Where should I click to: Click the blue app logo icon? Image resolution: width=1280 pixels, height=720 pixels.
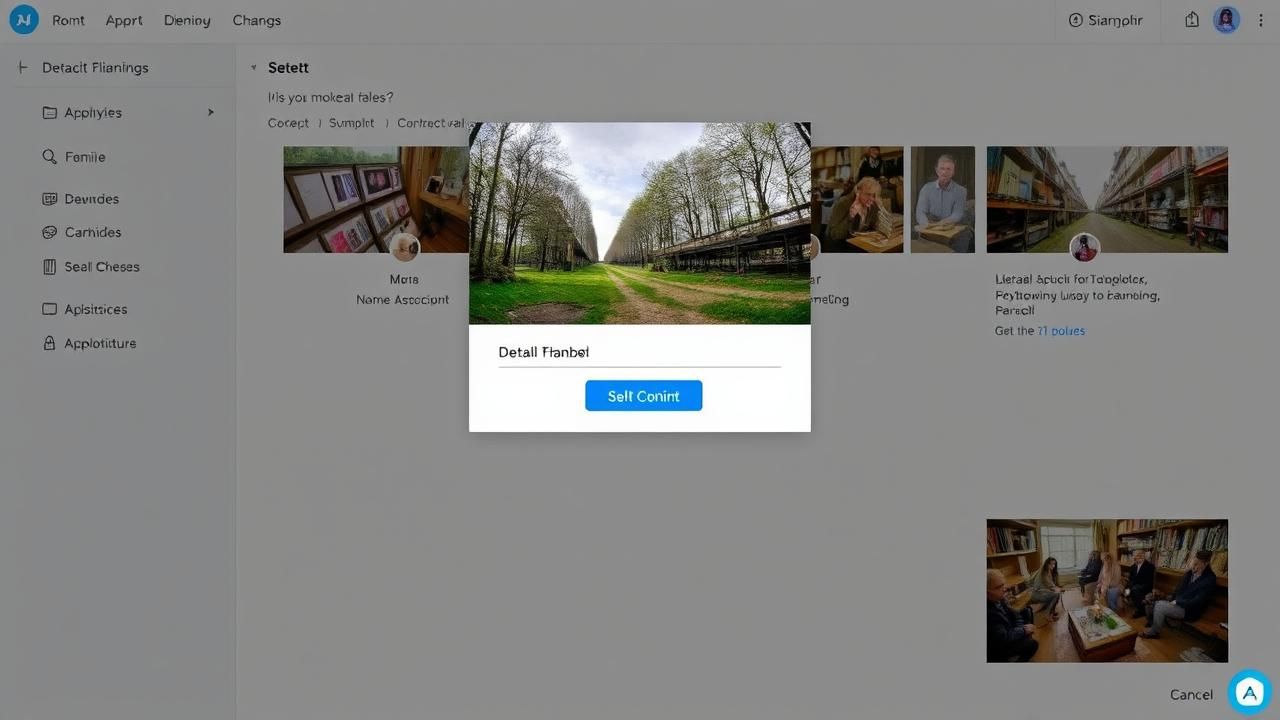pyautogui.click(x=24, y=19)
